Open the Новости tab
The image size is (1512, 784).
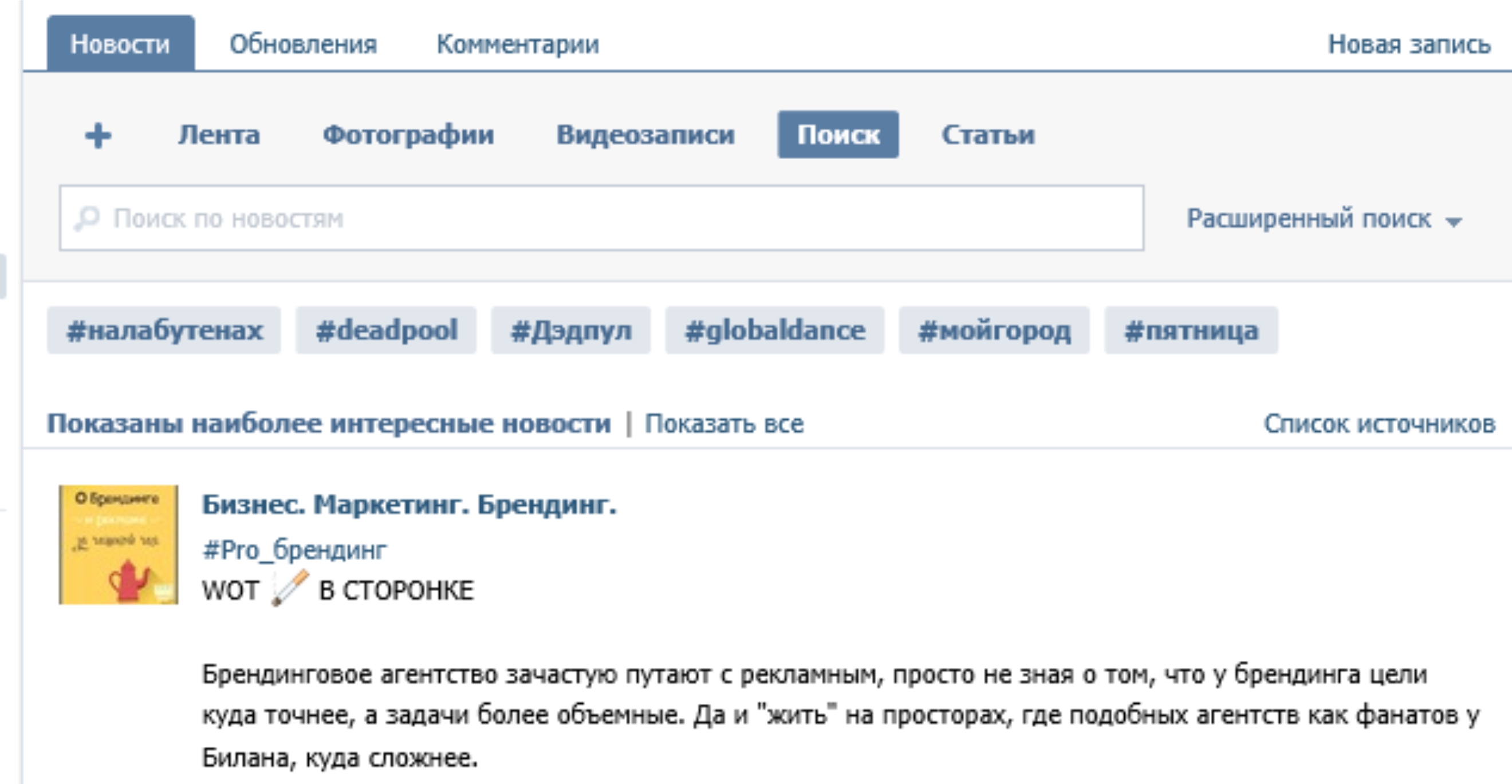click(x=120, y=44)
